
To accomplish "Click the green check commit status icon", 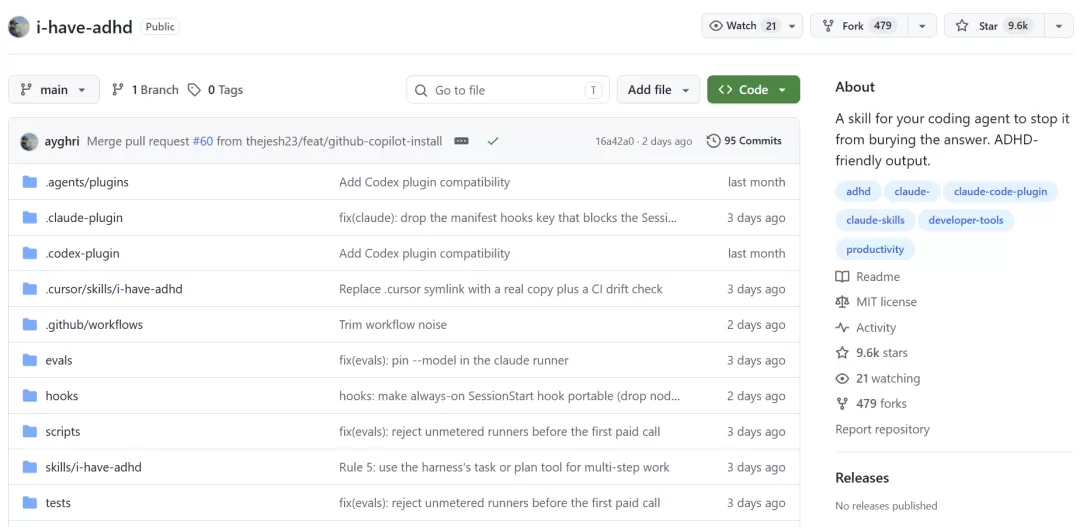I will 492,141.
